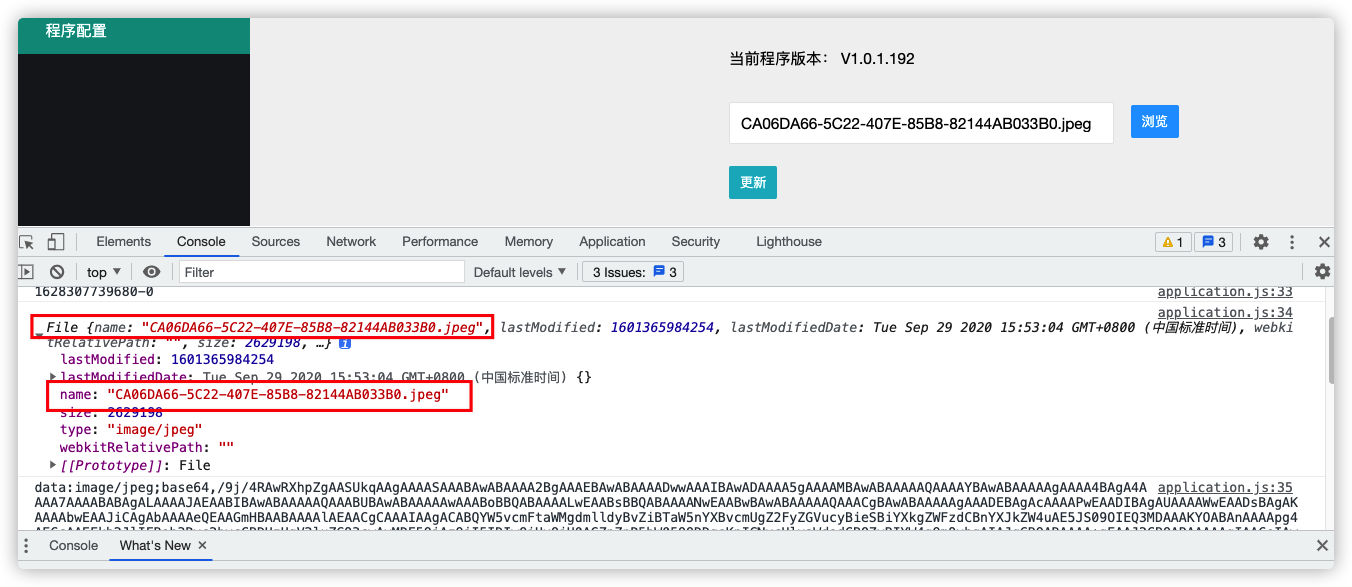
Task: Expand the [[Prototype]] property
Action: [x=53, y=464]
